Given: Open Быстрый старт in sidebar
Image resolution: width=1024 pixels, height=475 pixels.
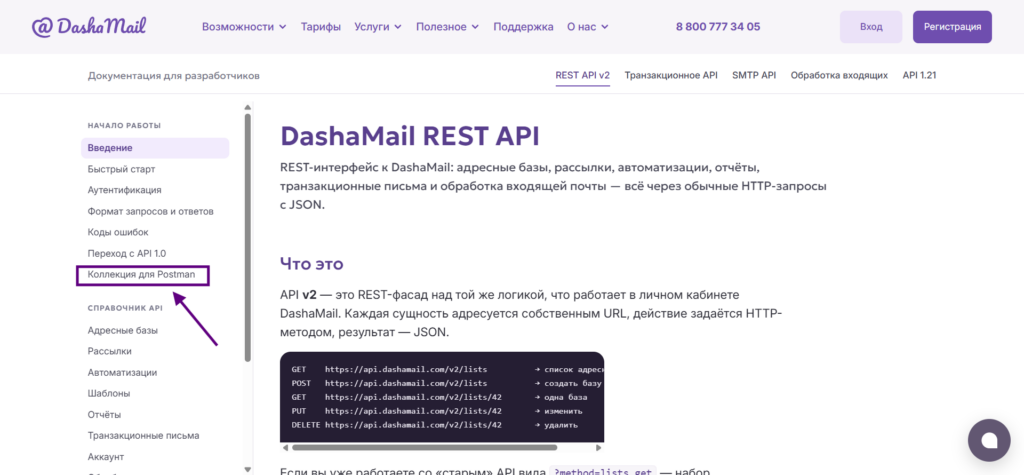Looking at the screenshot, I should coord(121,169).
